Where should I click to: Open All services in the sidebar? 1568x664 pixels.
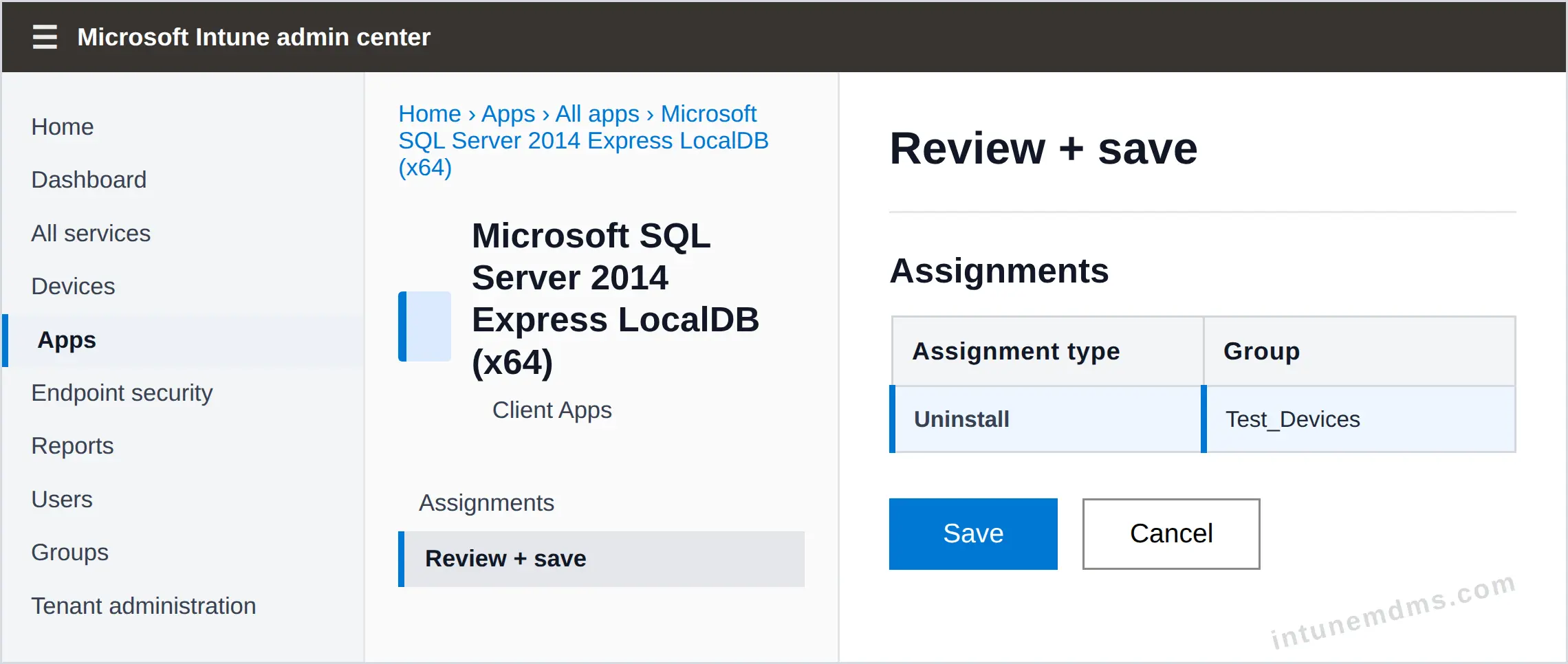point(91,233)
